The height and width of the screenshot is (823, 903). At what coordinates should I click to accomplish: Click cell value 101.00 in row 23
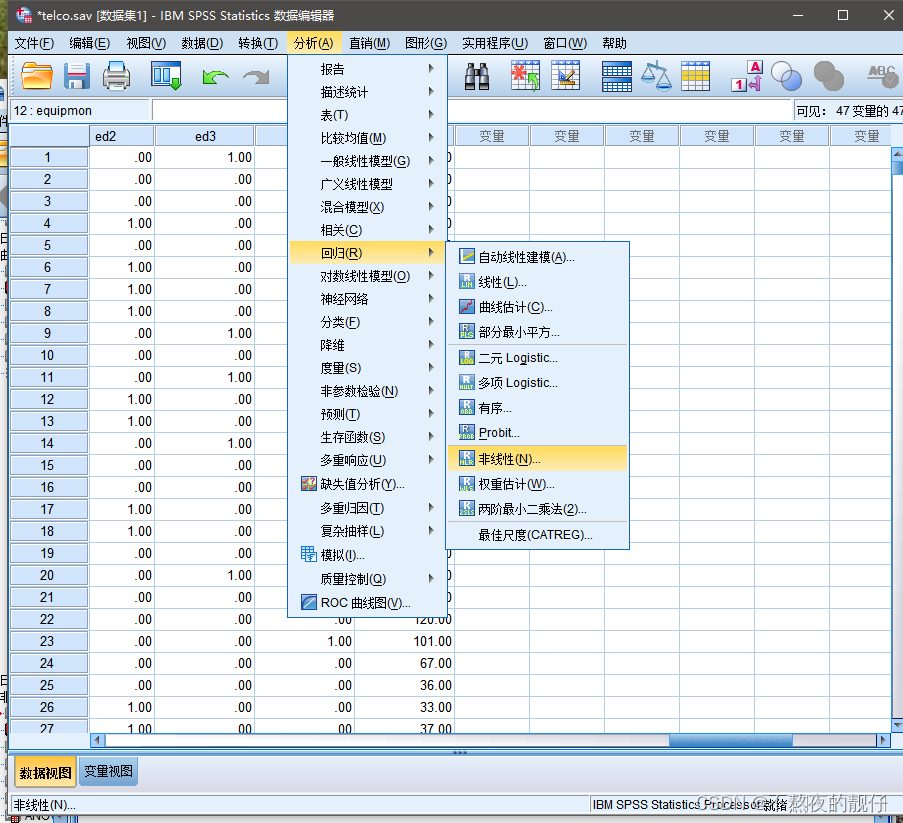tap(404, 641)
